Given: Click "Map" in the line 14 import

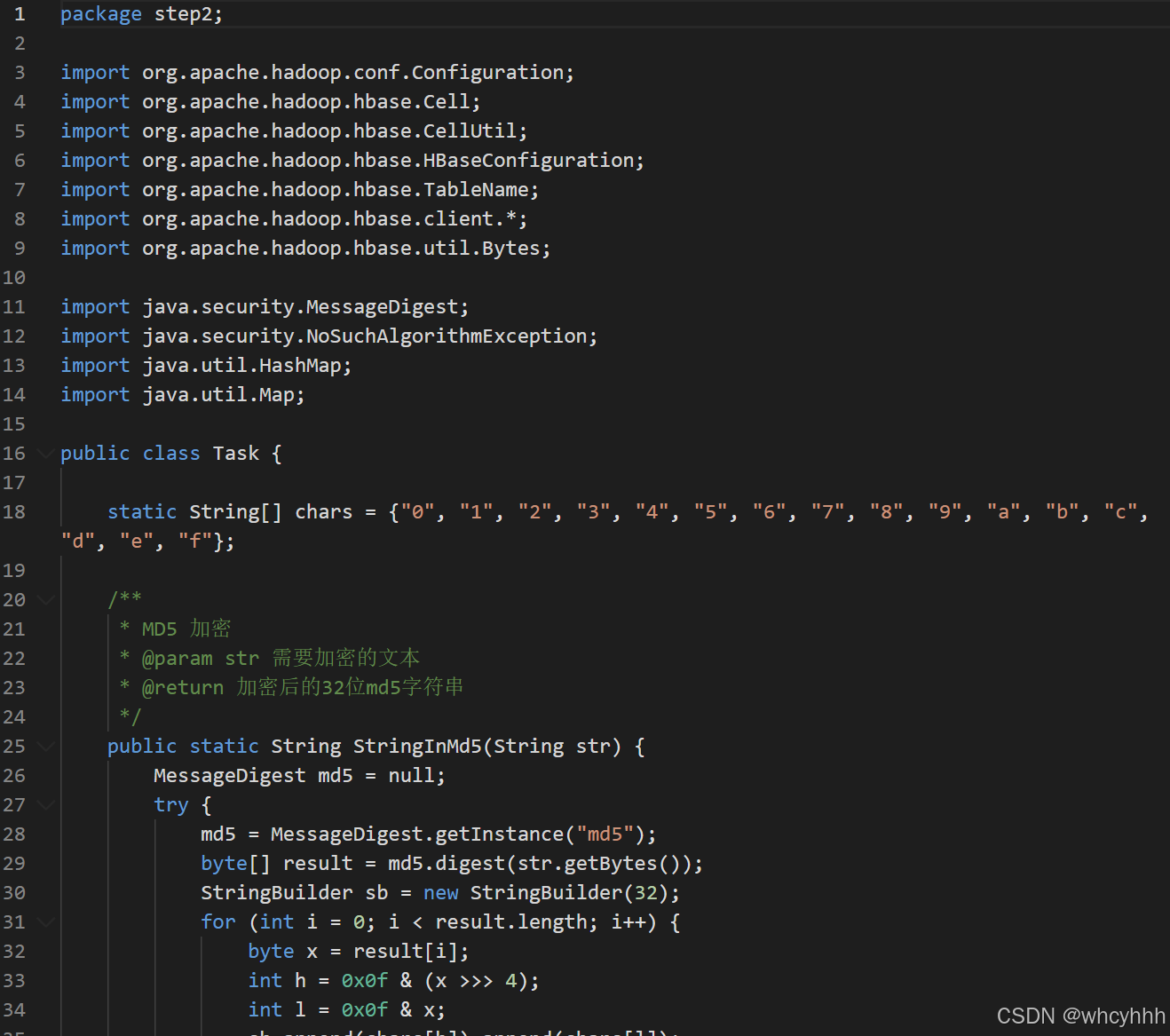Looking at the screenshot, I should coord(276,395).
